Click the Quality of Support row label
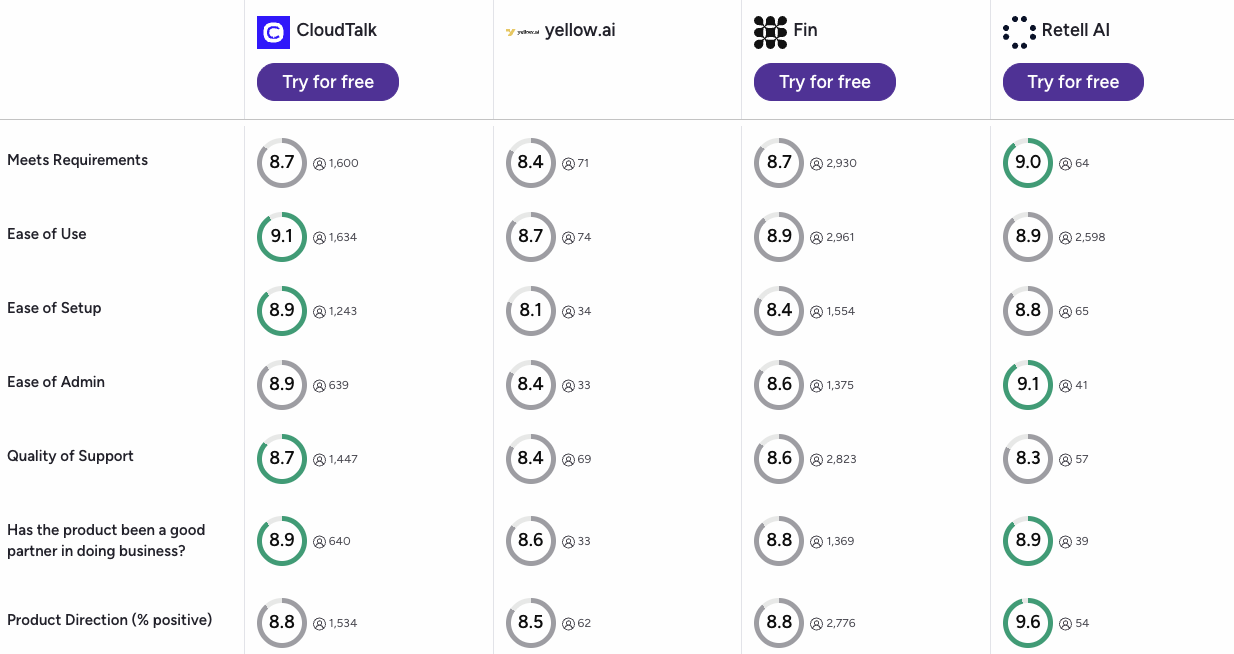This screenshot has width=1234, height=654. click(70, 456)
